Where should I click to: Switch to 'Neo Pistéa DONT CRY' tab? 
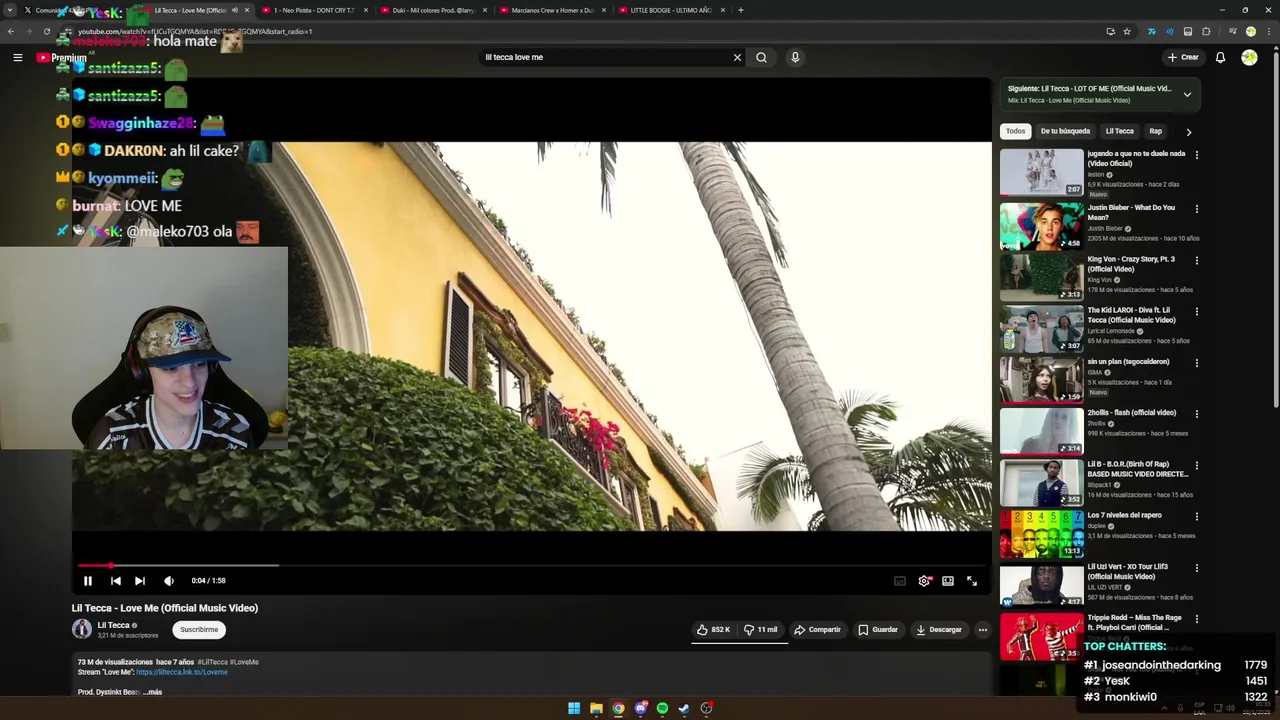pos(314,10)
